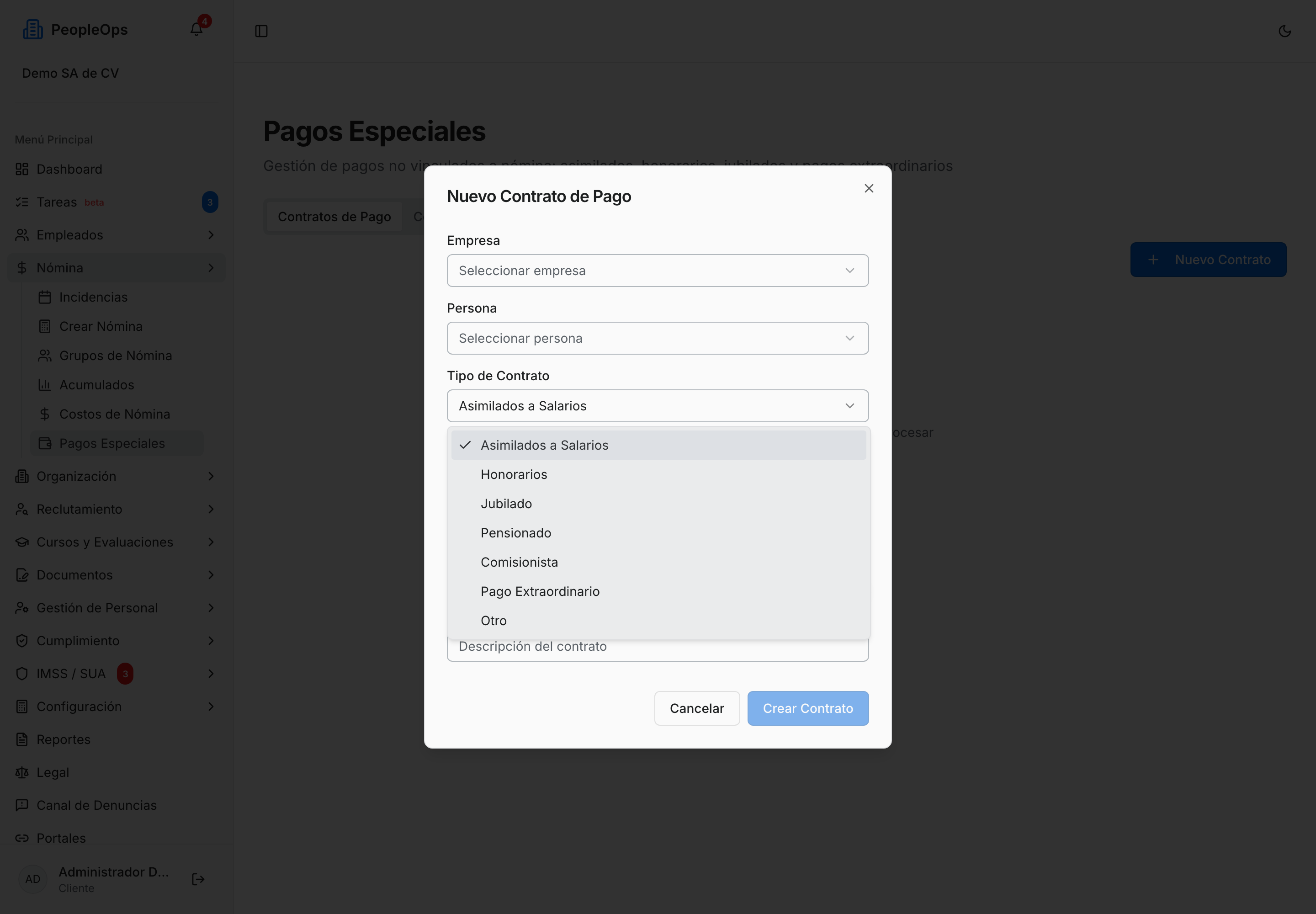
Task: Click the Reclutamiento search-person icon
Action: tap(22, 509)
